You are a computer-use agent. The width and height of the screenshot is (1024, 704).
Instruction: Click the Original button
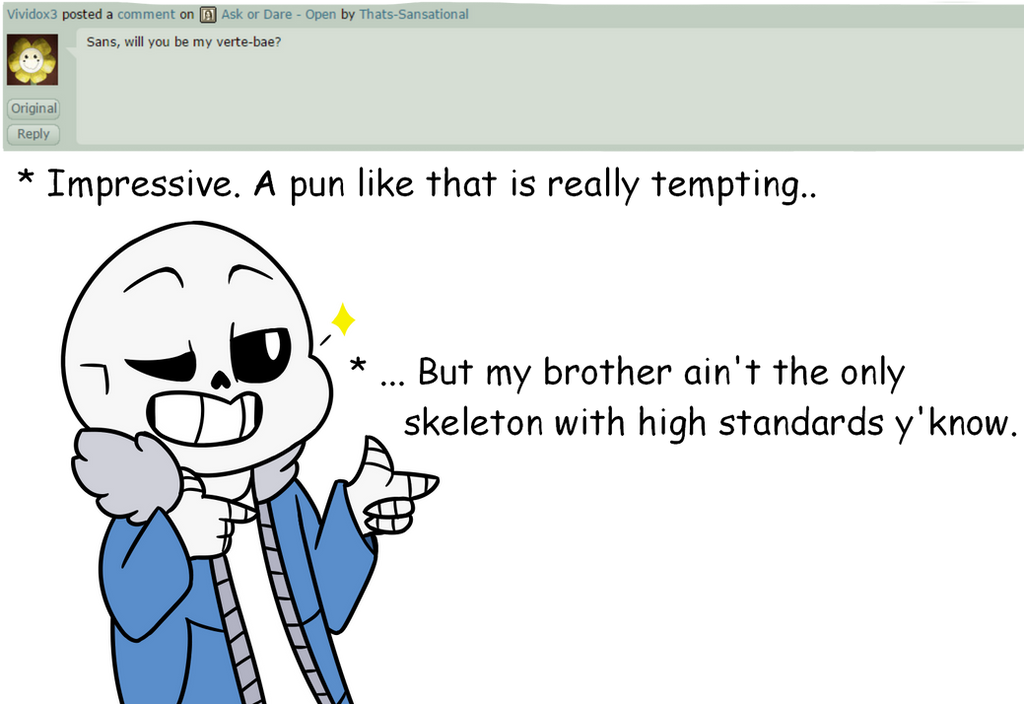pos(33,108)
